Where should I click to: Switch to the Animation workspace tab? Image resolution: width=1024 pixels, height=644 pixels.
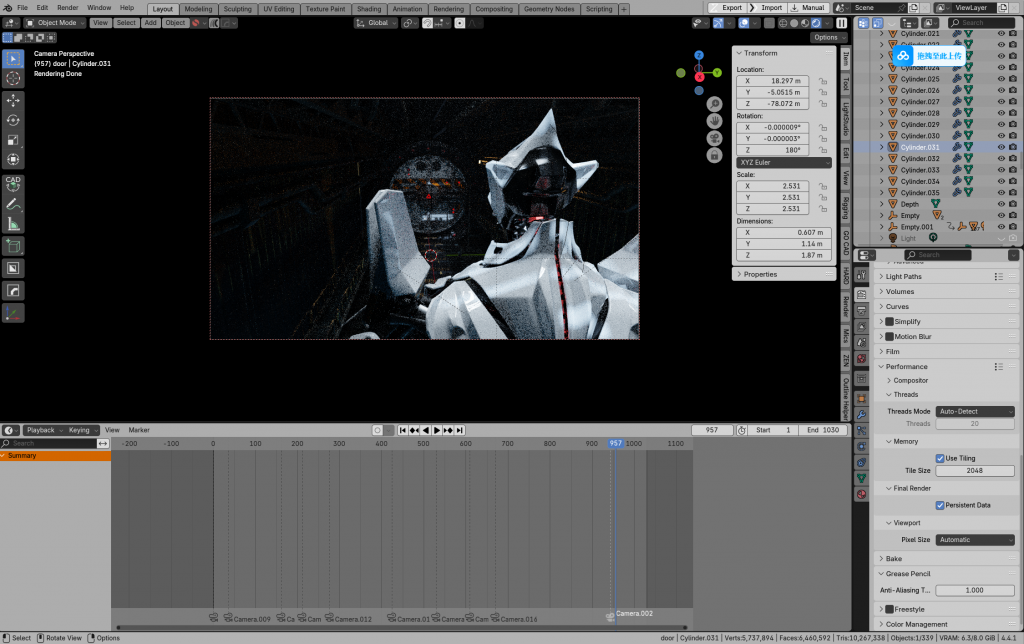[x=408, y=9]
